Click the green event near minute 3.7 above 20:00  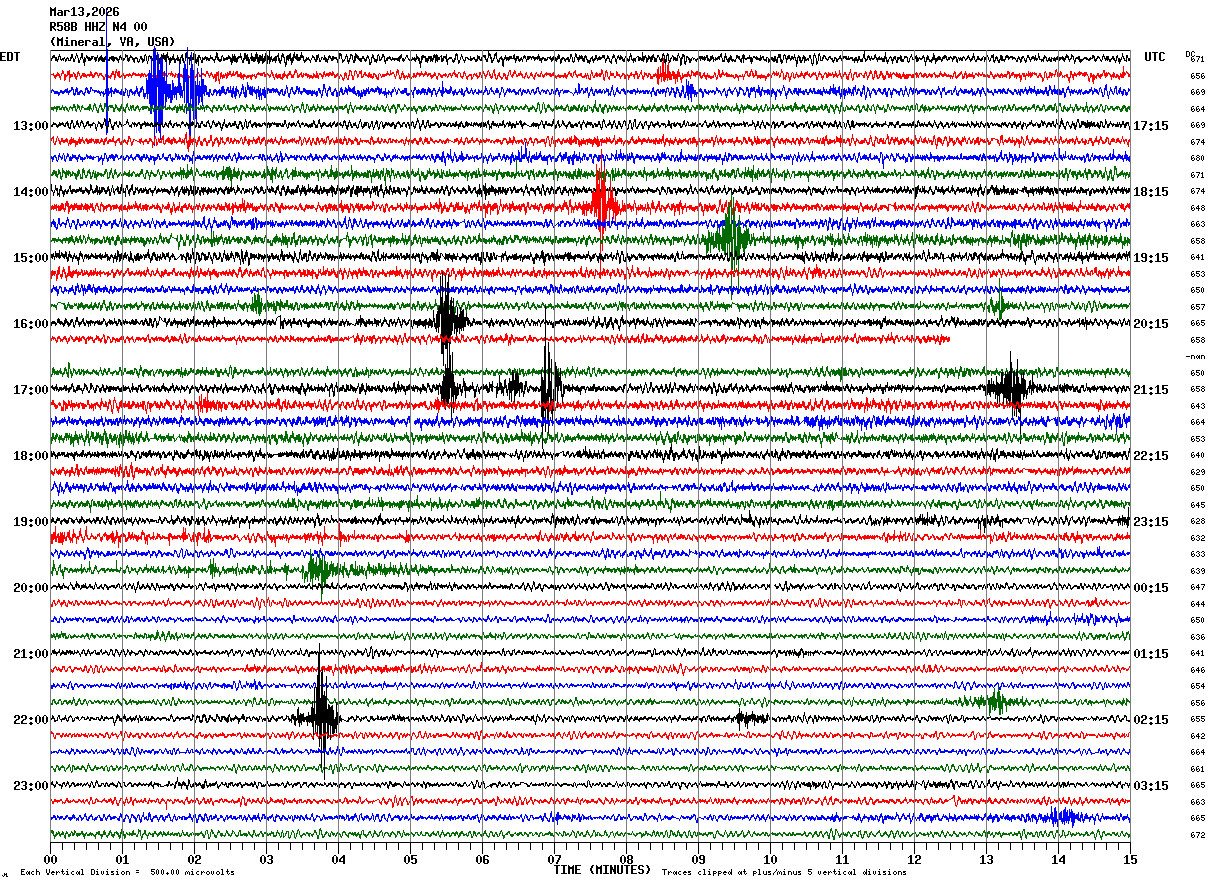coord(320,569)
